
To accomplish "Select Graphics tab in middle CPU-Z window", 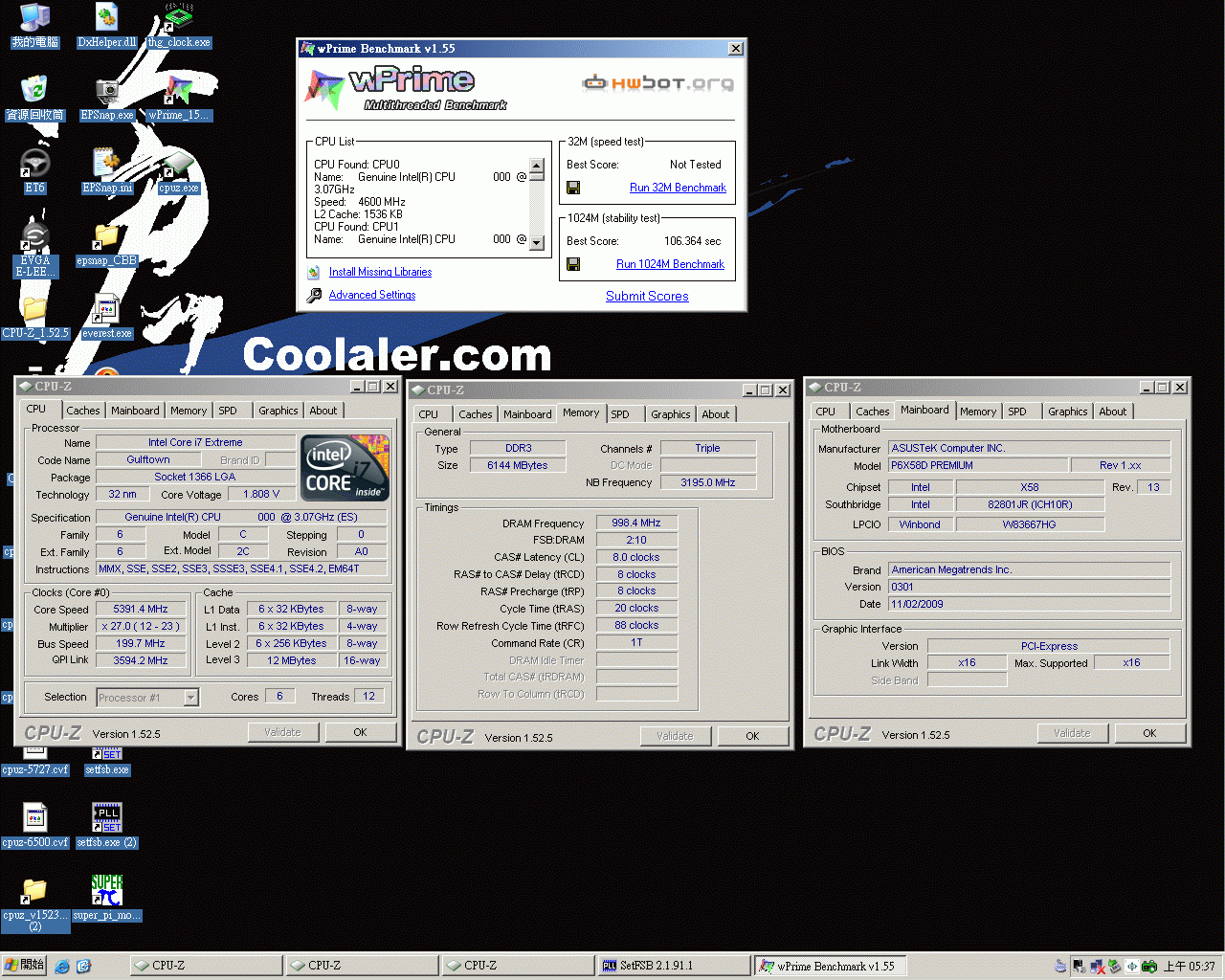I will click(x=670, y=414).
